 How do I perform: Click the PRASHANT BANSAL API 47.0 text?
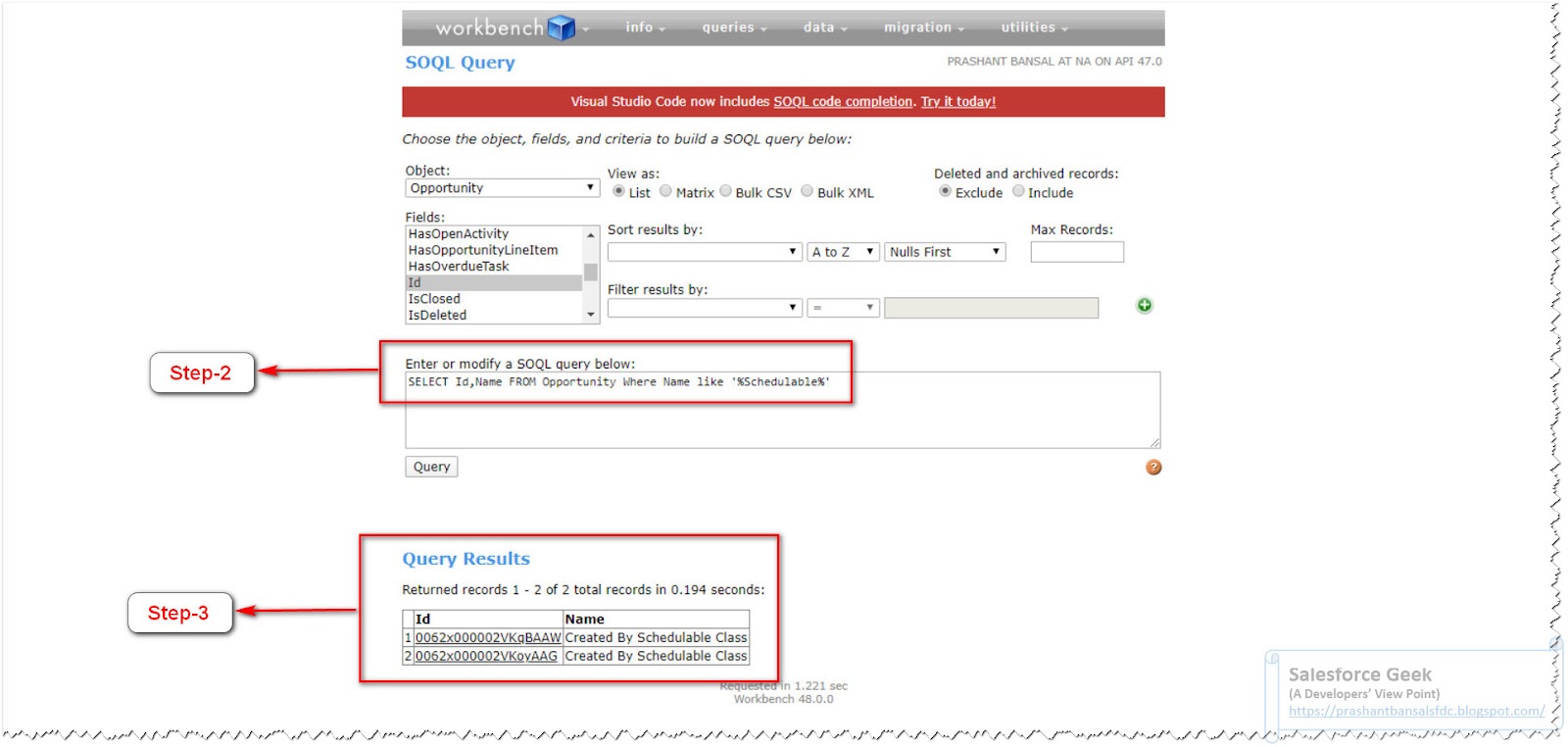coord(1054,61)
